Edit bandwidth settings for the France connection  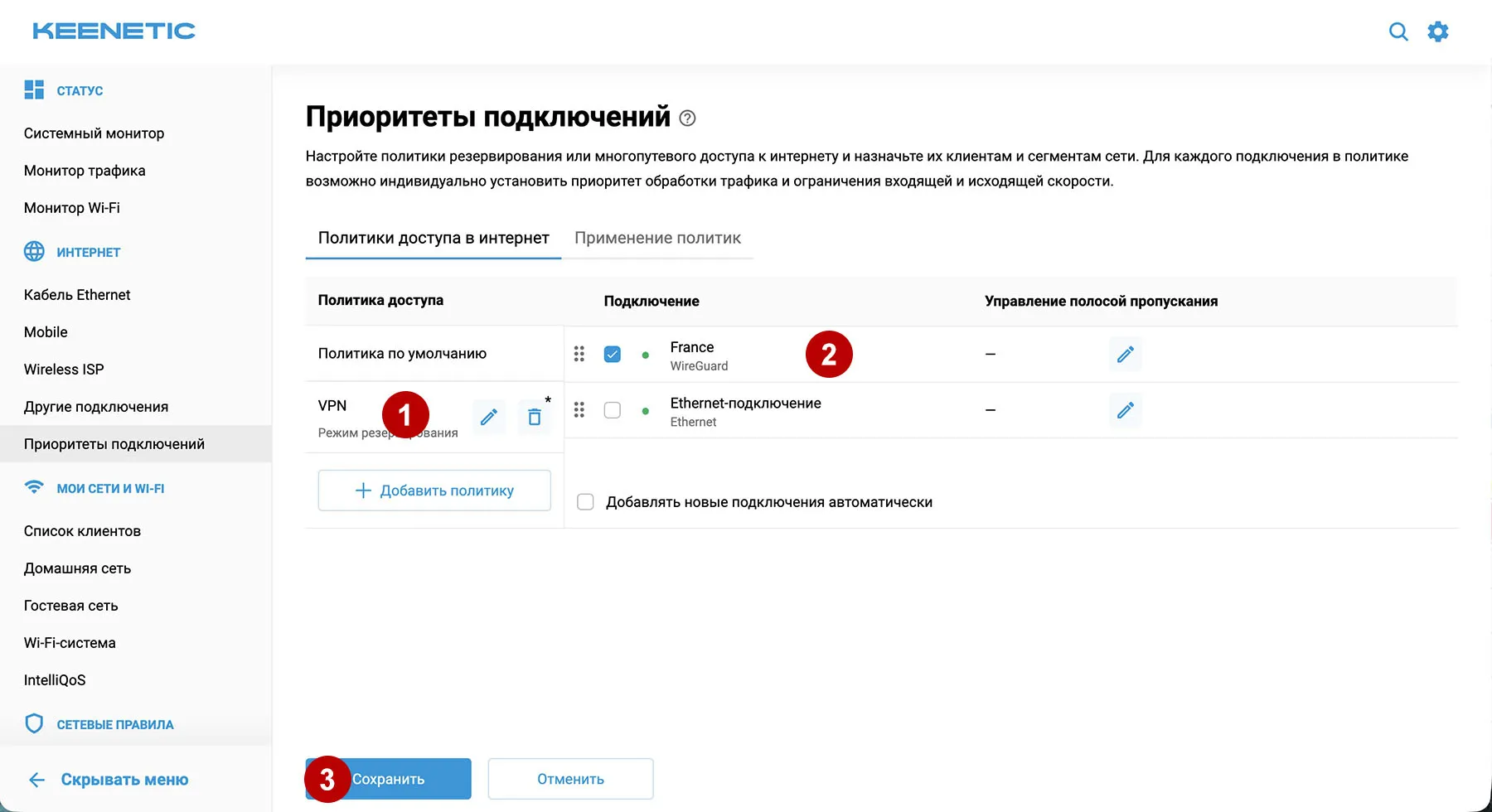pos(1125,354)
